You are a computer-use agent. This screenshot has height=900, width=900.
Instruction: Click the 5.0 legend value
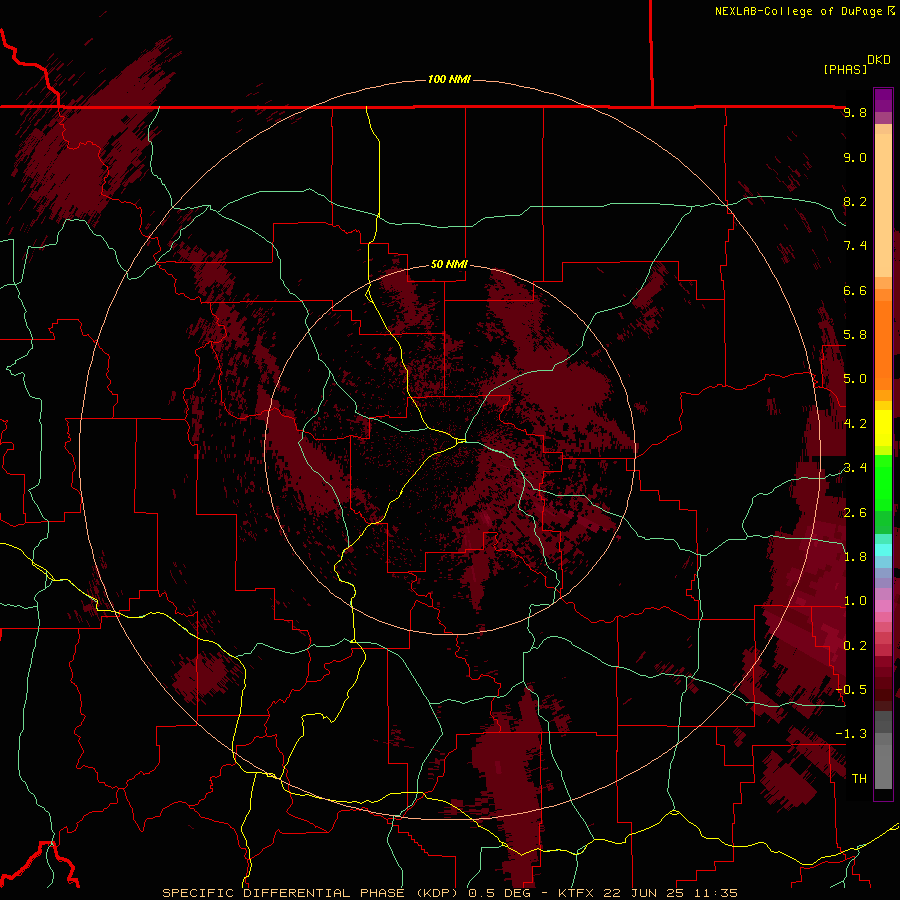(x=855, y=379)
